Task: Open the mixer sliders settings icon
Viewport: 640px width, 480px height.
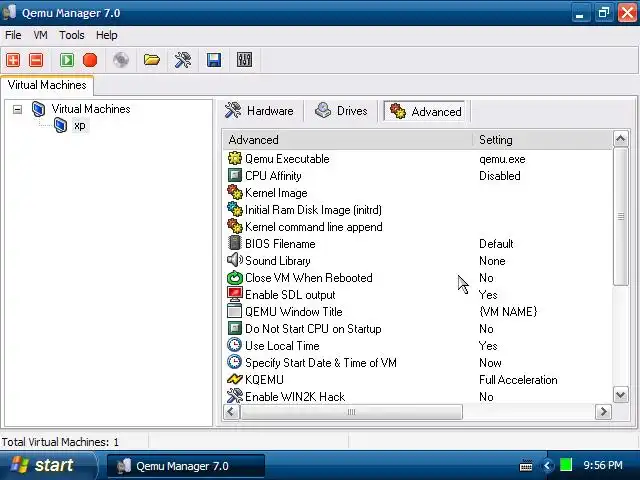Action: coord(244,60)
